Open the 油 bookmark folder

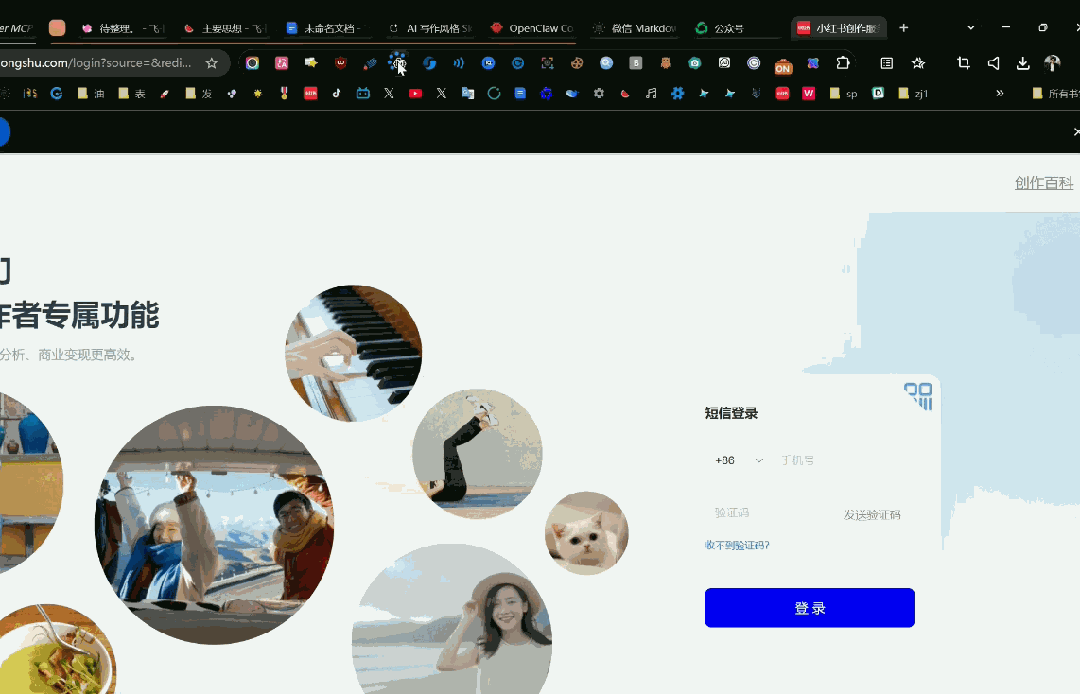tap(91, 93)
